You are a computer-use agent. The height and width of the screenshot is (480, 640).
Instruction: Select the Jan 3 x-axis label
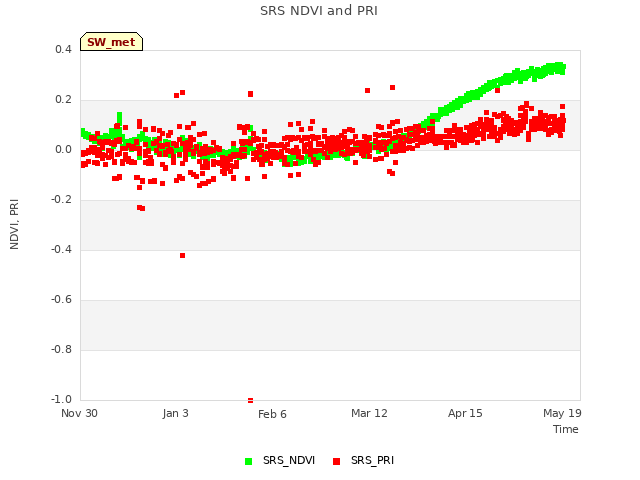[176, 413]
